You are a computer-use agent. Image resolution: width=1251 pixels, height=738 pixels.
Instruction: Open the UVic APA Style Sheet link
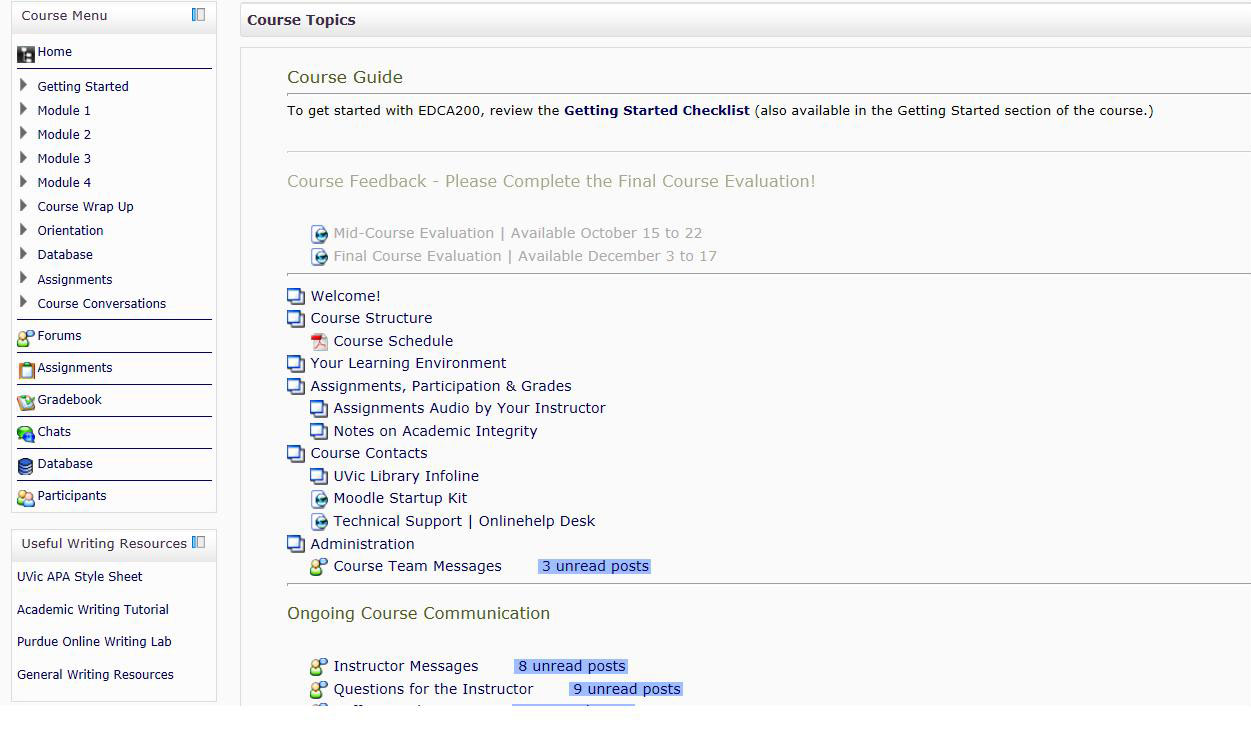[x=80, y=577]
